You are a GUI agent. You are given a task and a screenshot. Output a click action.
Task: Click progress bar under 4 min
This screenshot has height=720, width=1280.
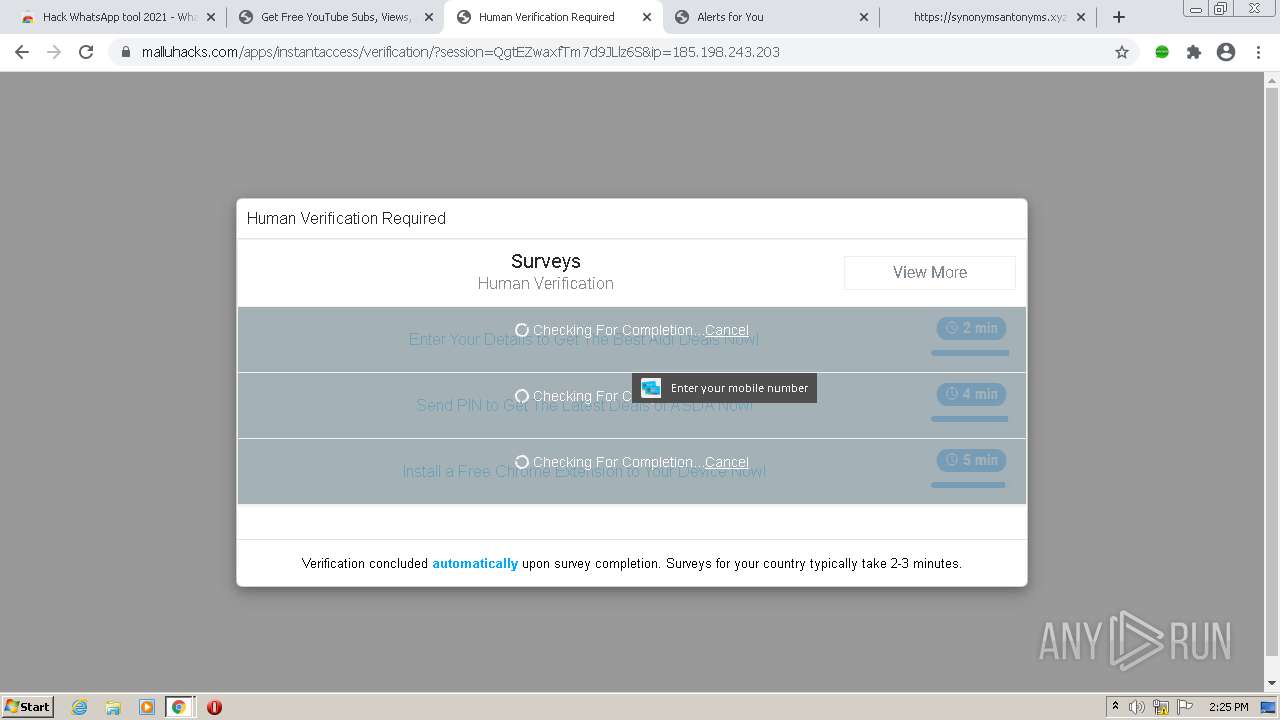click(x=969, y=419)
